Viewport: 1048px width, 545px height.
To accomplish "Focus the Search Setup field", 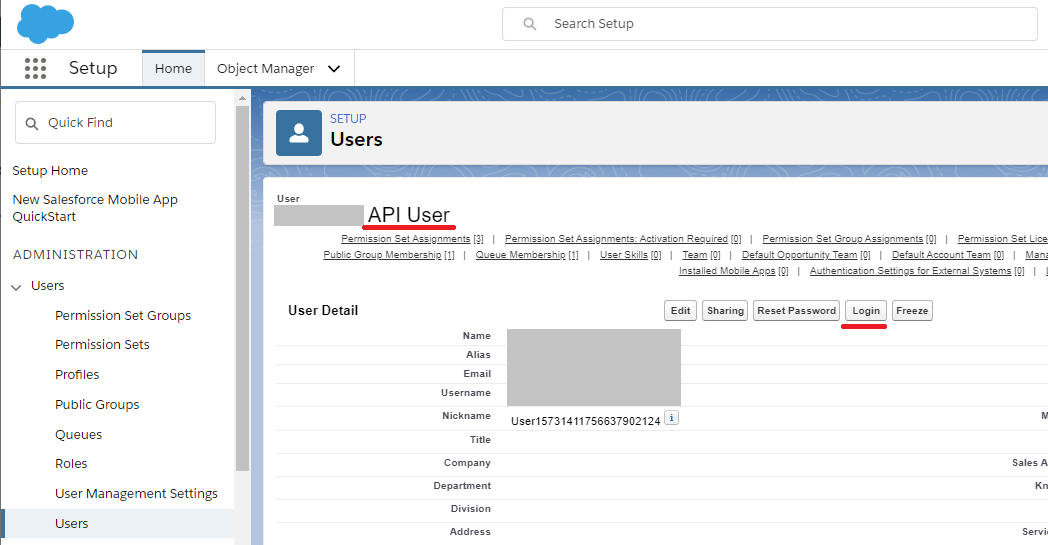I will click(x=770, y=24).
